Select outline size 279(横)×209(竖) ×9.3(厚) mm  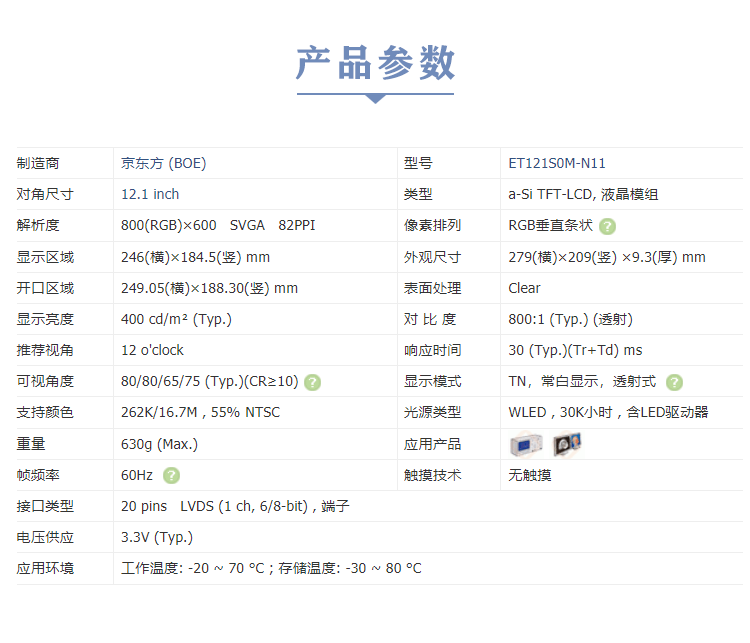[607, 257]
